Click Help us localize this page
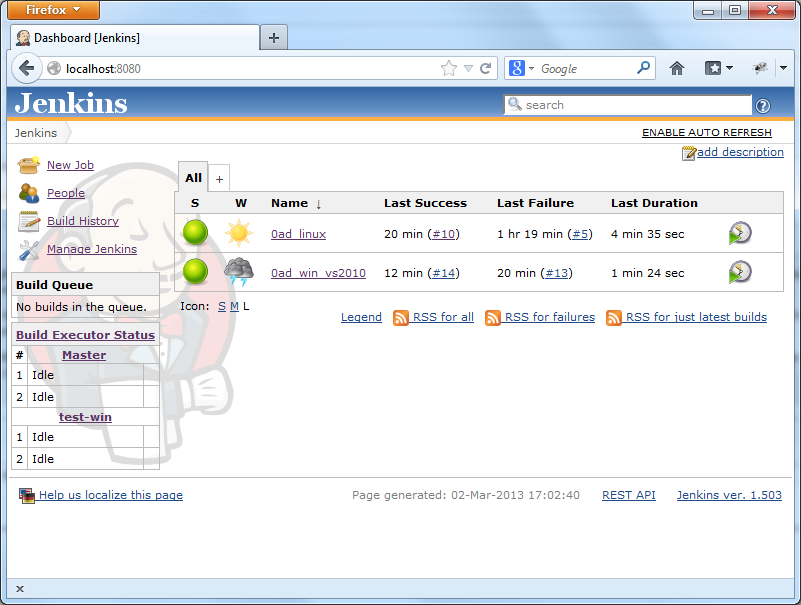This screenshot has height=605, width=801. point(111,495)
